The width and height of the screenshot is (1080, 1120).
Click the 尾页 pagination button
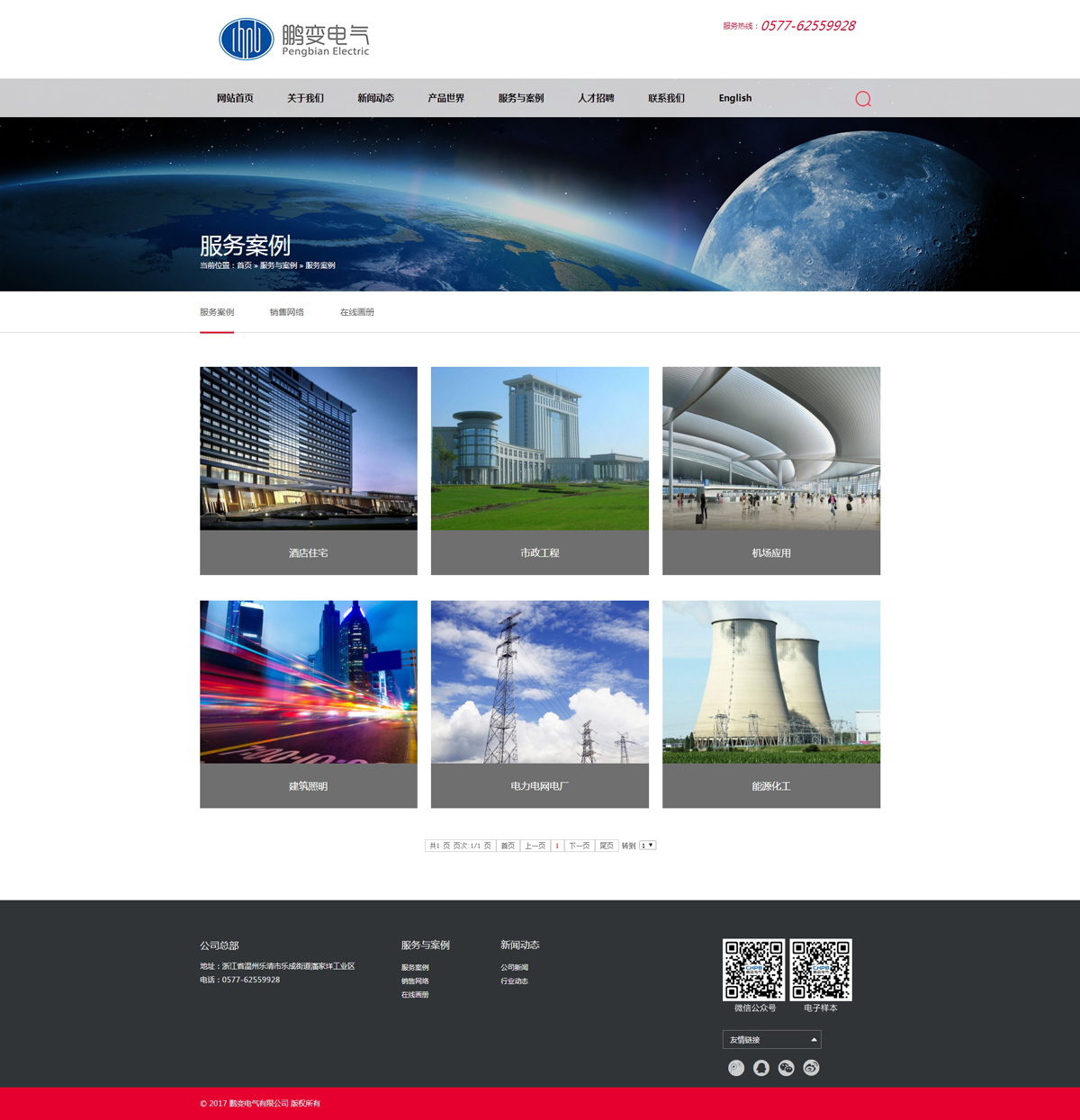pyautogui.click(x=607, y=846)
